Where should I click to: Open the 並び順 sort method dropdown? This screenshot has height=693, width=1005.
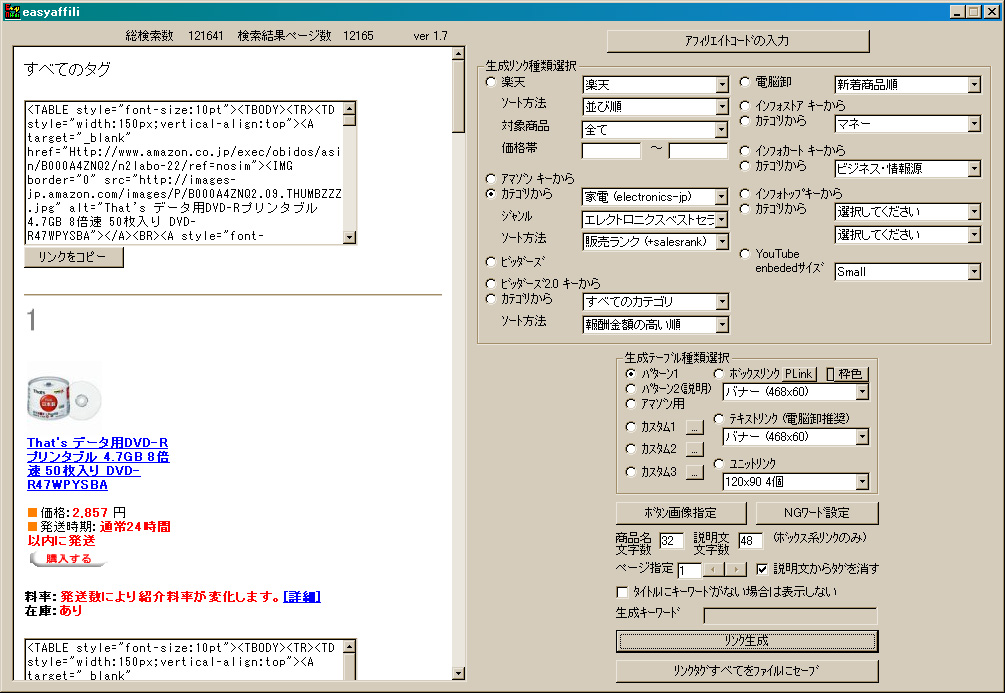[x=655, y=106]
